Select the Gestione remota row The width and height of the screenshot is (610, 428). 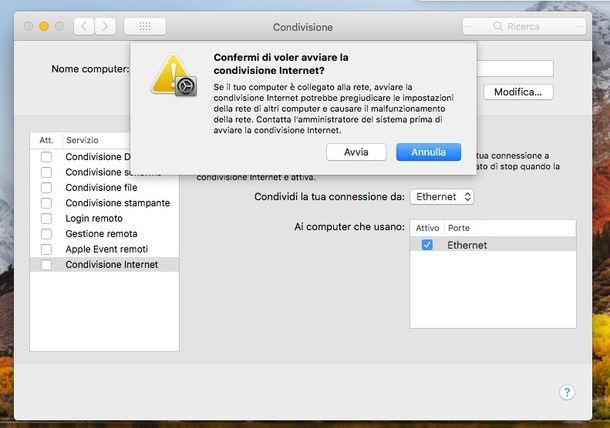pos(104,234)
